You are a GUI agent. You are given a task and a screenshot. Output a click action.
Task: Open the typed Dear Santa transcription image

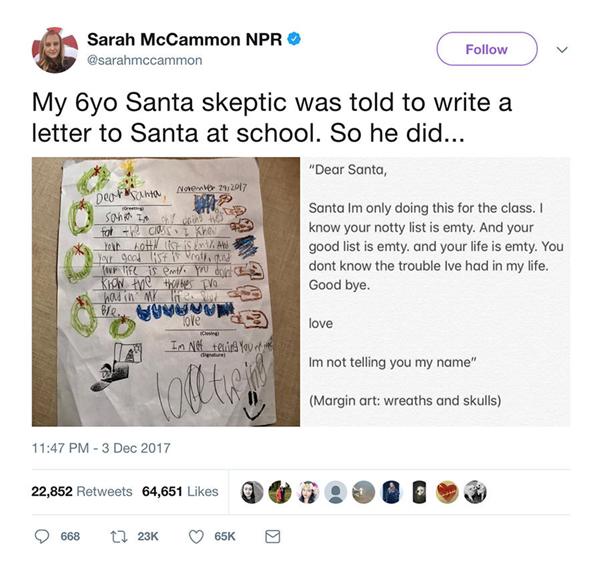pos(436,291)
